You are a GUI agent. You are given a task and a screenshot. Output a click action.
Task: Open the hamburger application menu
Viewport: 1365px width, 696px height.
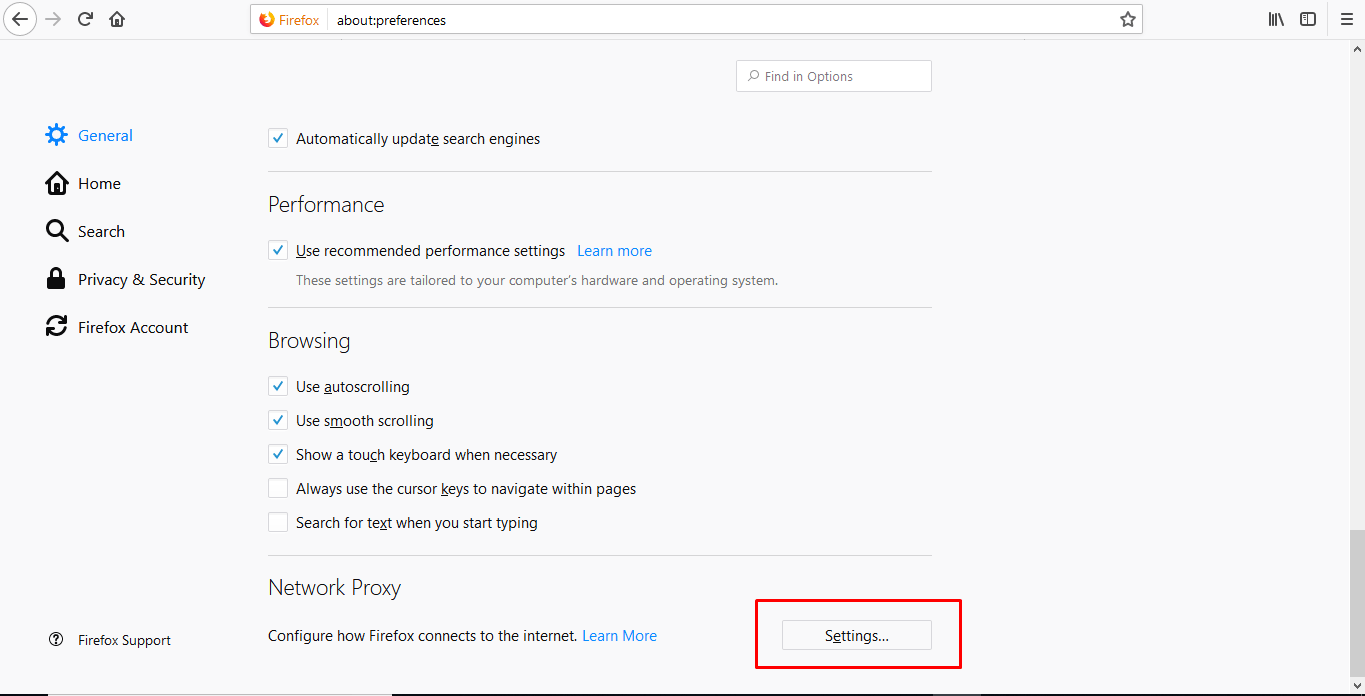[1346, 19]
